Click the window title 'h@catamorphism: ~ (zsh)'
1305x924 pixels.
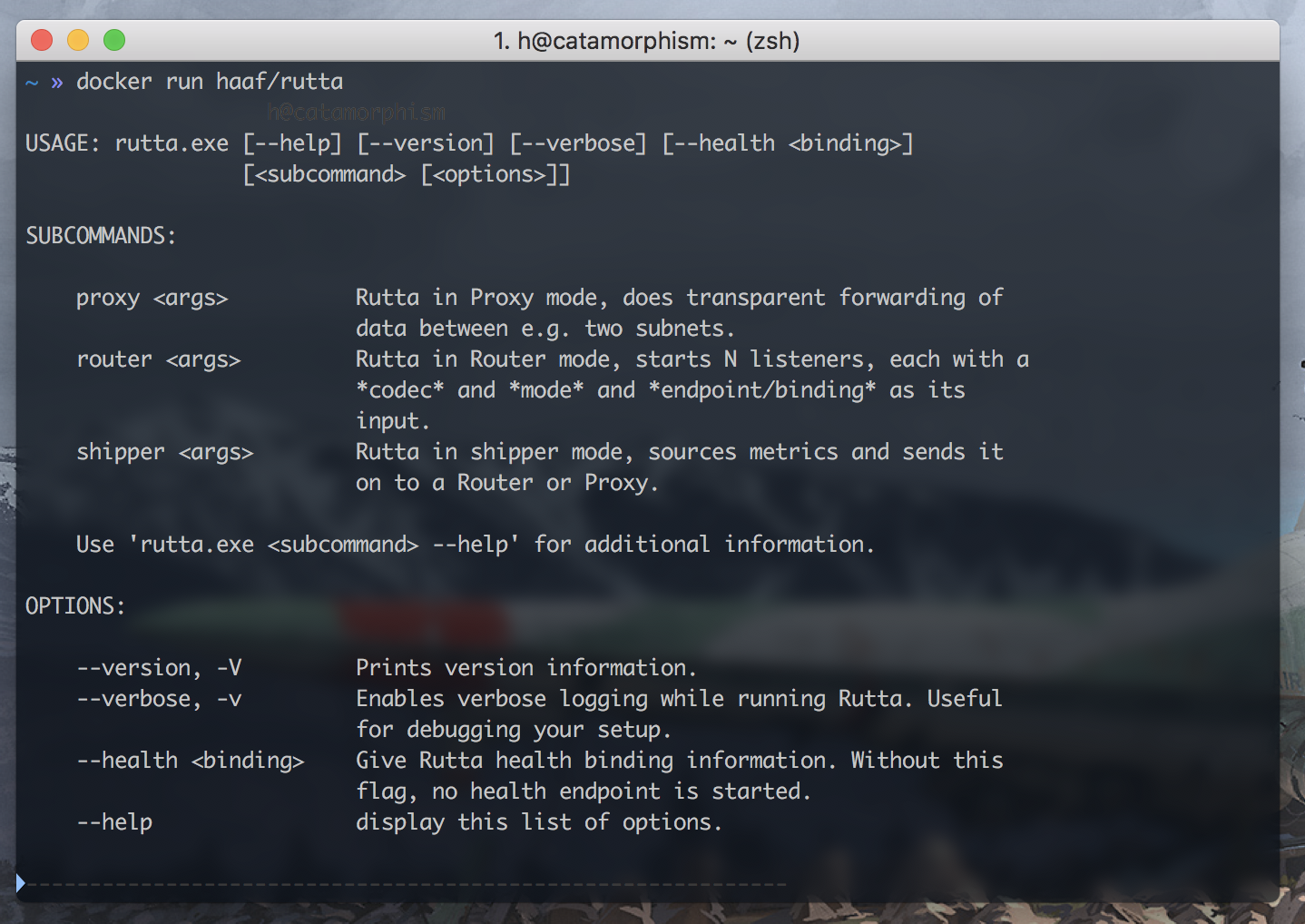pyautogui.click(x=646, y=41)
